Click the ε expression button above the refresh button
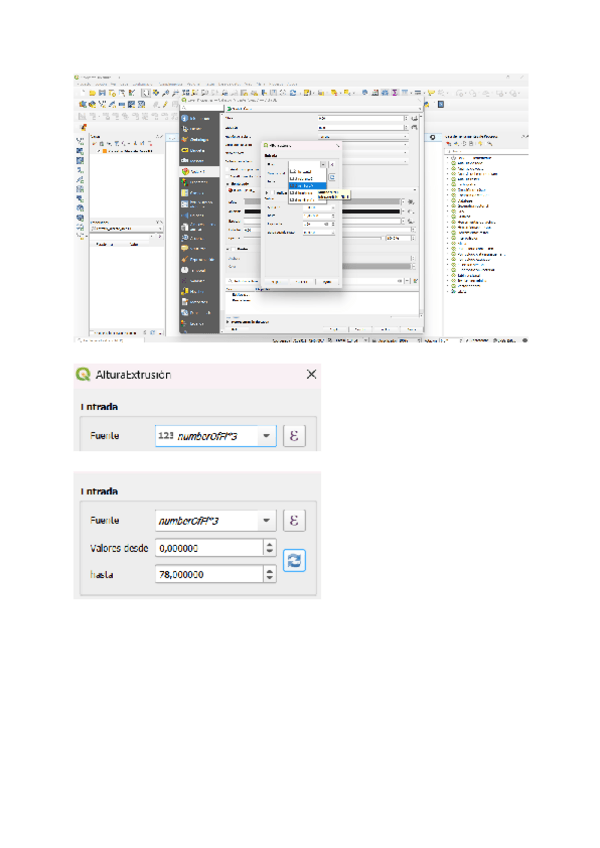Screen dimensions: 600x848 point(294,520)
